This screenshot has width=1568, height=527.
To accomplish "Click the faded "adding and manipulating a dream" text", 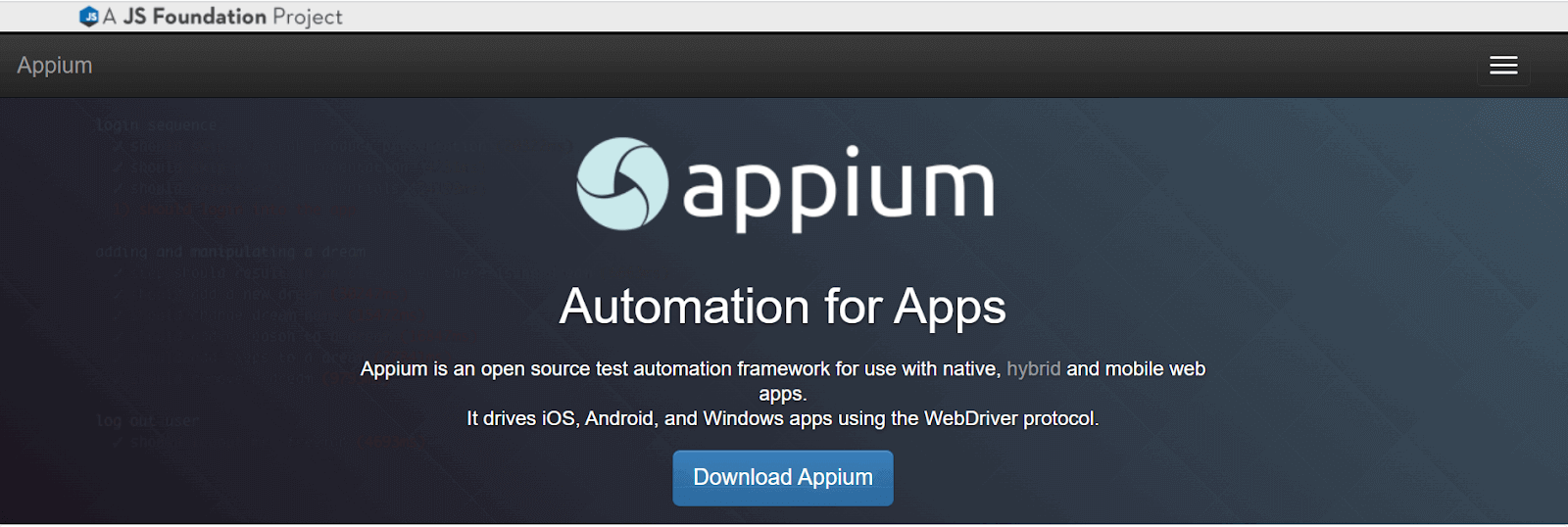I will point(230,252).
